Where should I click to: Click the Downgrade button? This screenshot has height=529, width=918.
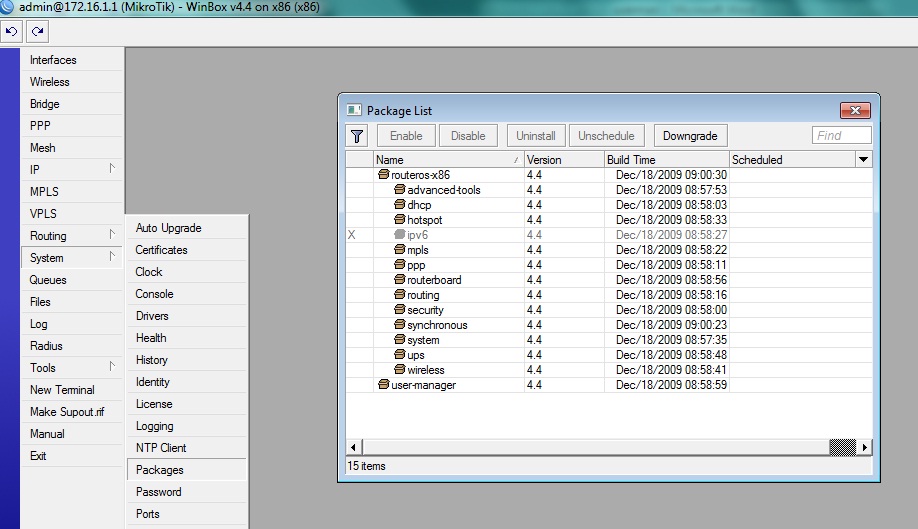(x=690, y=136)
